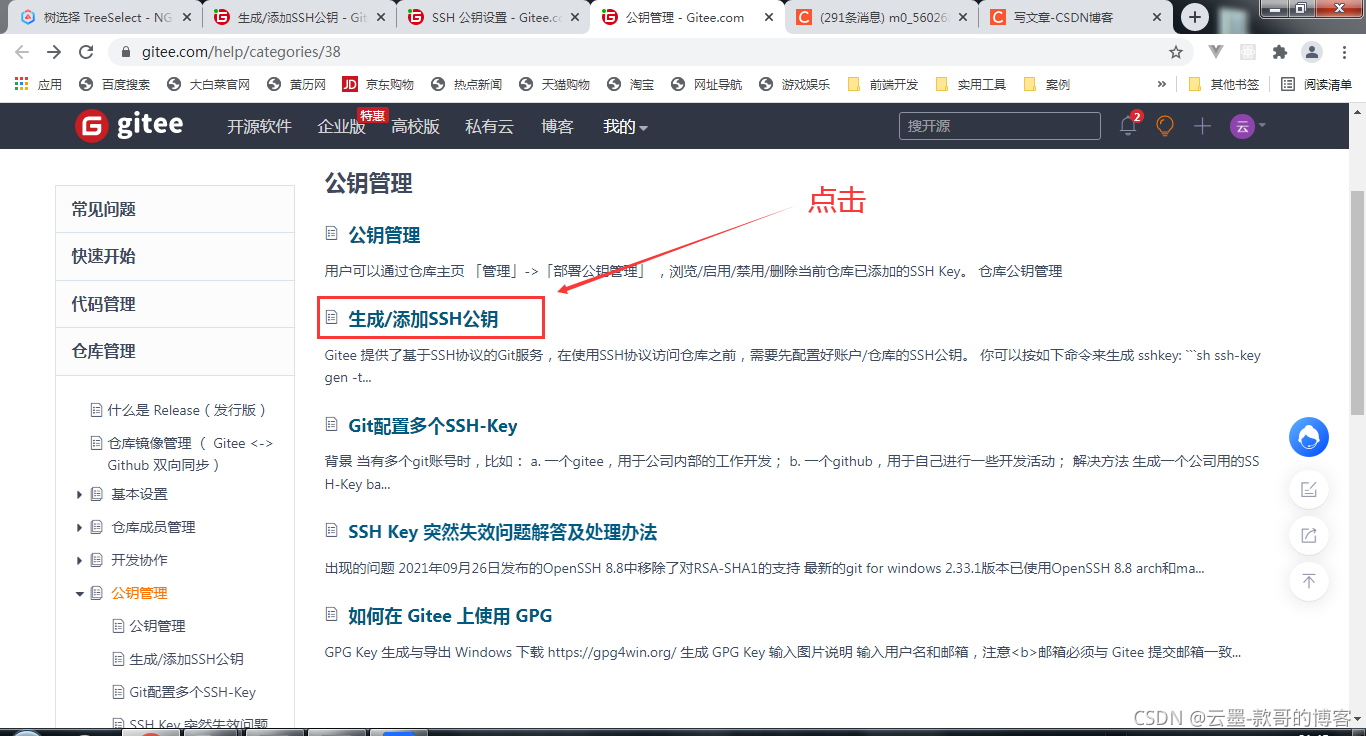Select 仓库成员管理 in the sidebar tree
The width and height of the screenshot is (1366, 736).
click(x=153, y=527)
